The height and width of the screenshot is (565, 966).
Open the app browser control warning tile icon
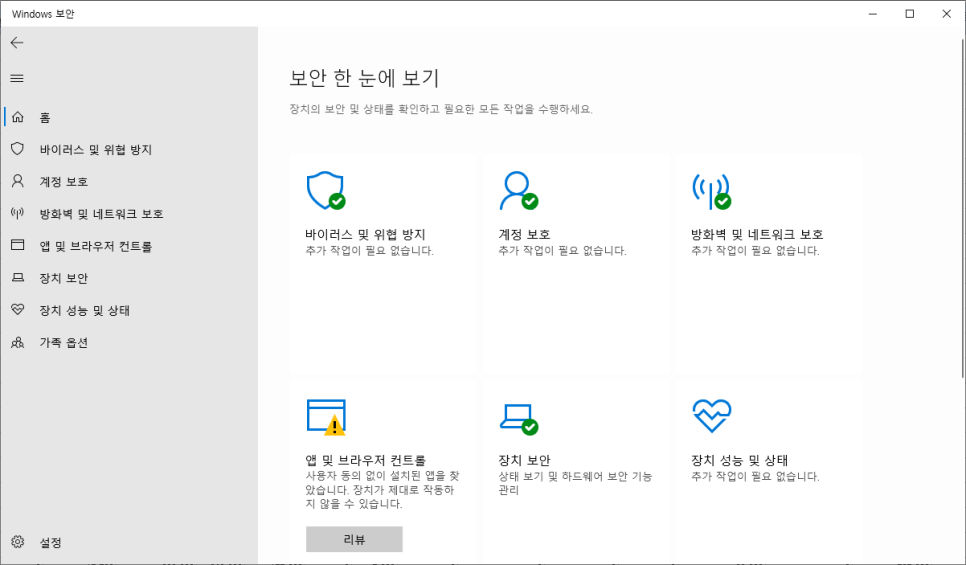click(x=326, y=417)
